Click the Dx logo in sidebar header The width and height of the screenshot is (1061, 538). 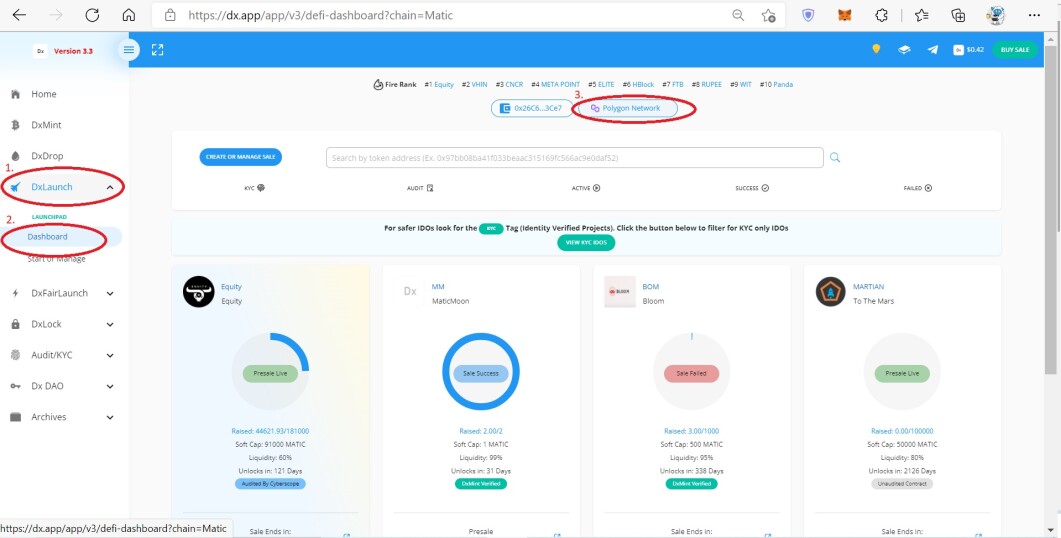pyautogui.click(x=40, y=51)
